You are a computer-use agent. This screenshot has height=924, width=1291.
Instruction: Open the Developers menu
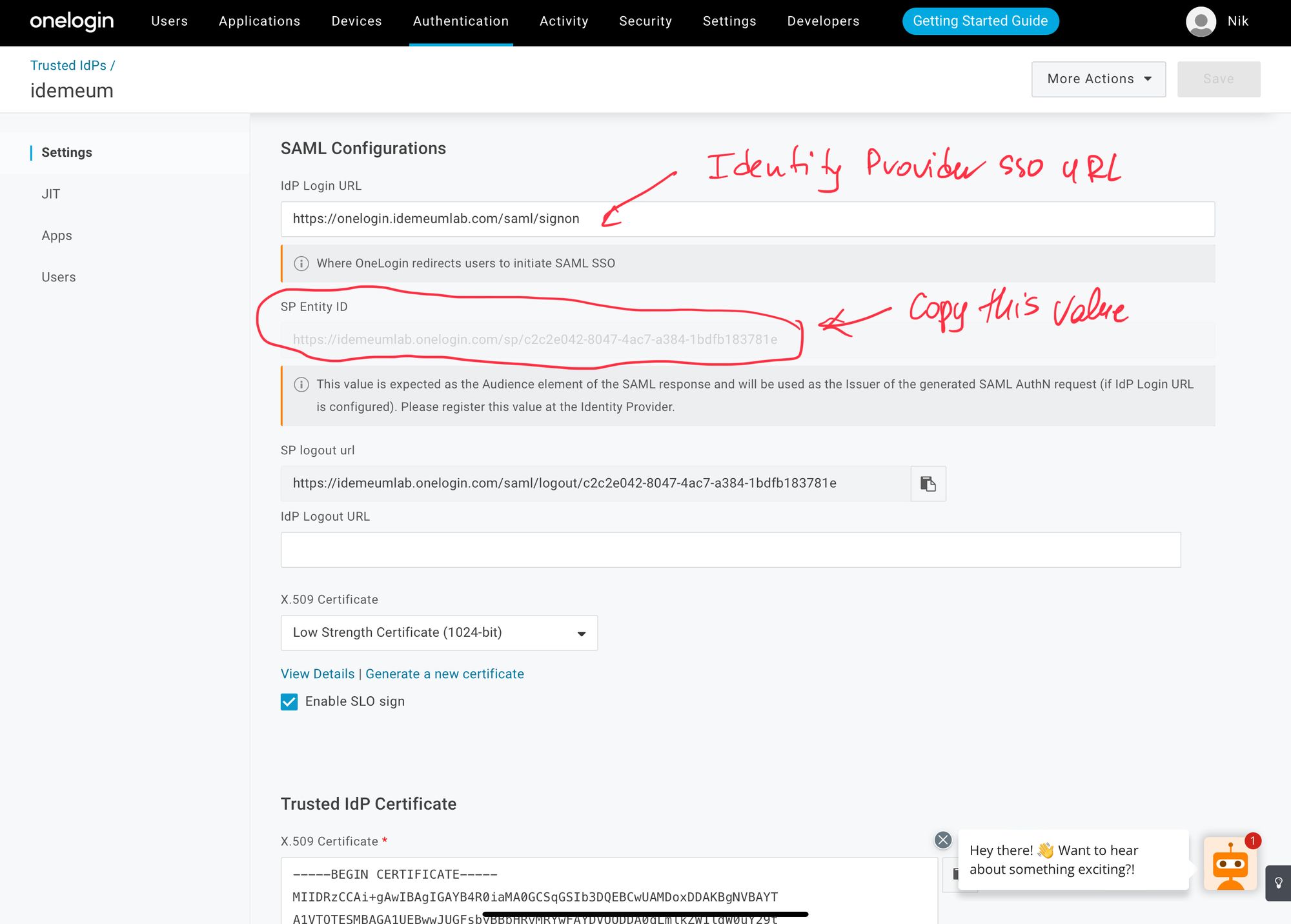(x=823, y=21)
